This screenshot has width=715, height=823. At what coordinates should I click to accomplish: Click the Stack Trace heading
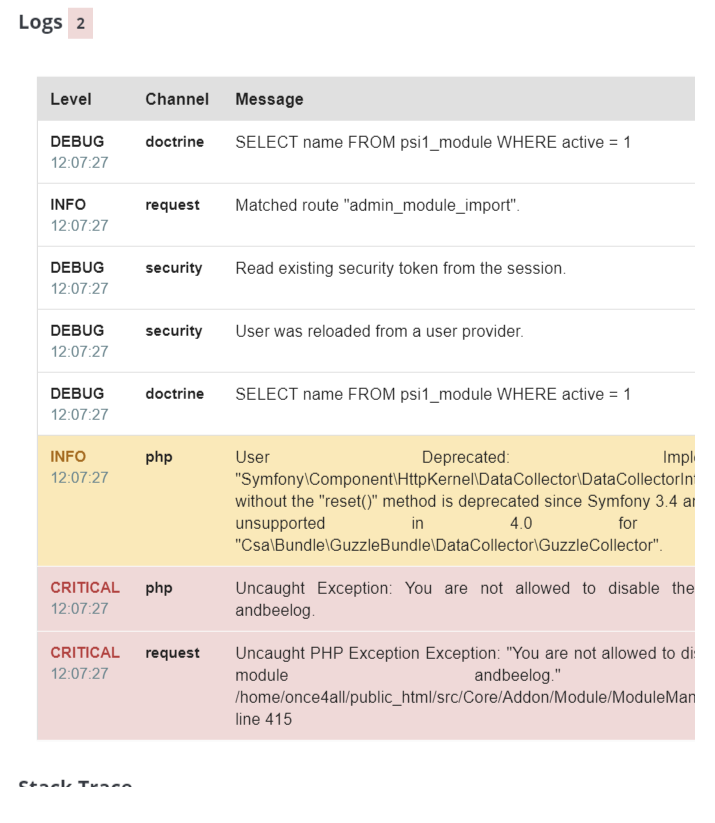(x=75, y=784)
